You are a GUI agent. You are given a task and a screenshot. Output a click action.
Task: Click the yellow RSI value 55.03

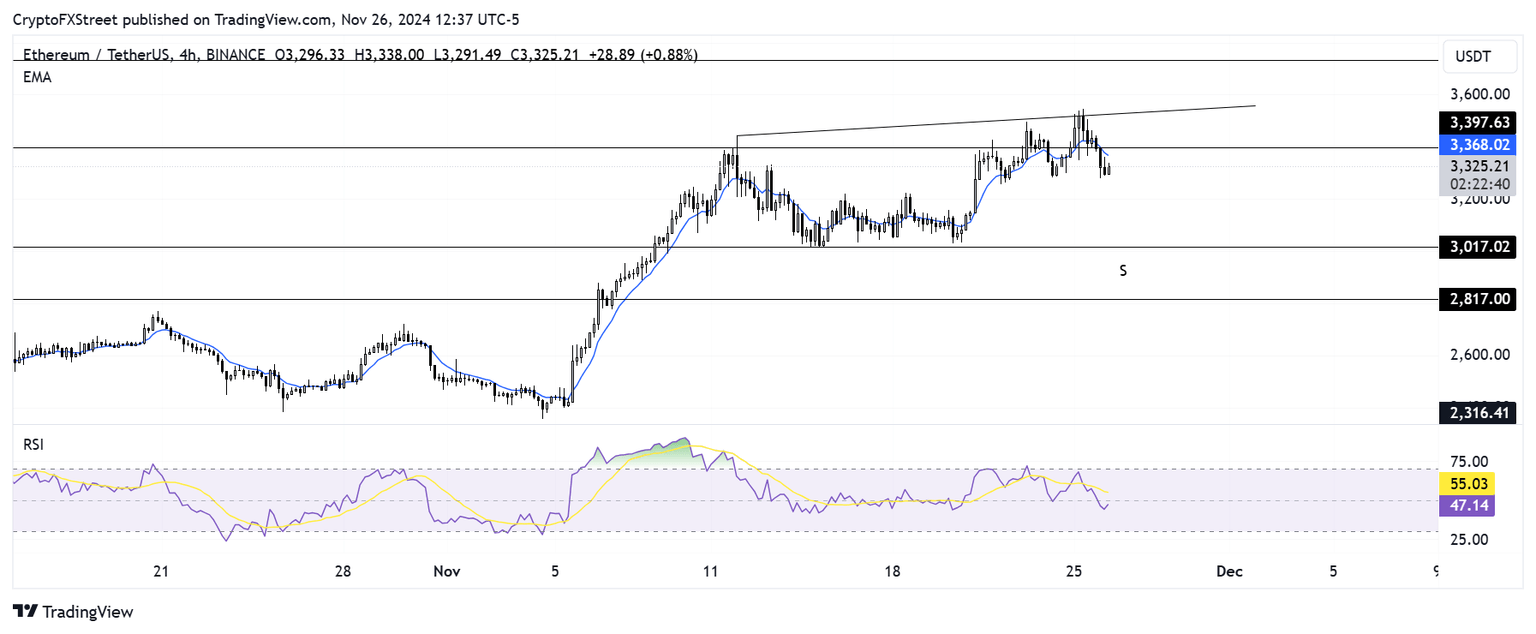1466,484
